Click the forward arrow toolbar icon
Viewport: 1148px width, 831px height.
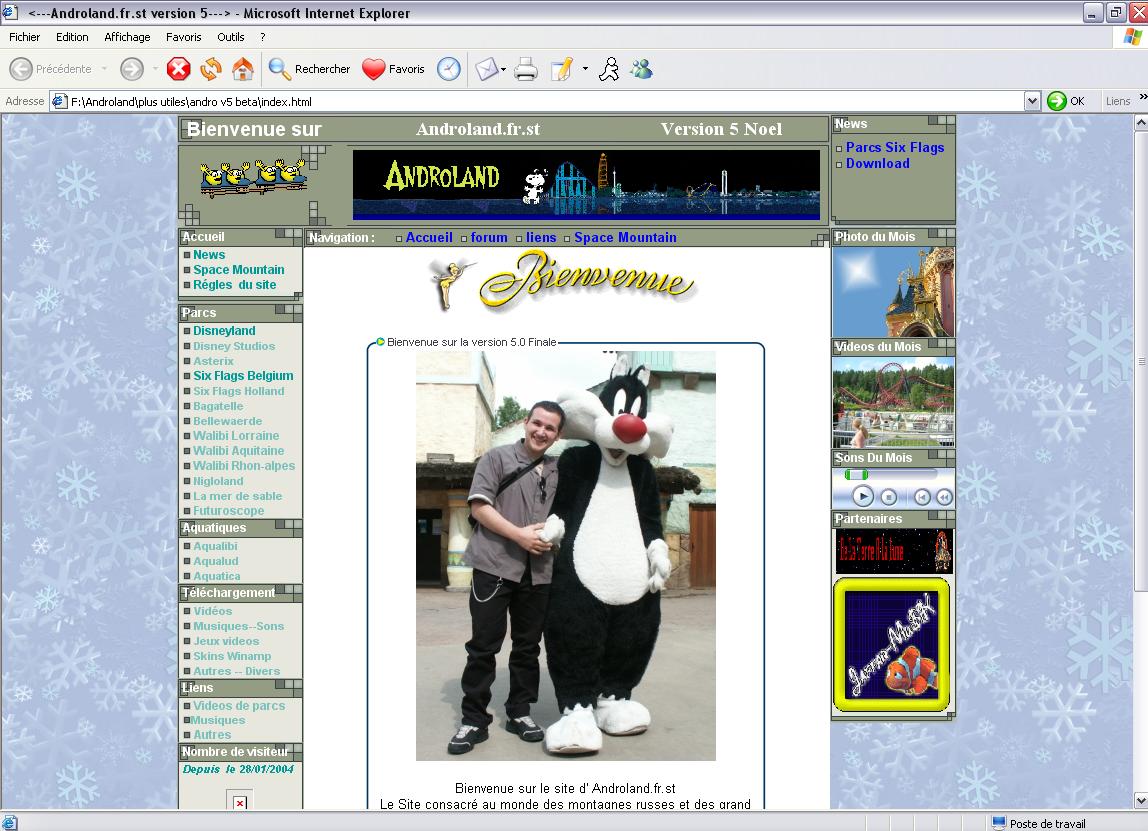coord(132,69)
